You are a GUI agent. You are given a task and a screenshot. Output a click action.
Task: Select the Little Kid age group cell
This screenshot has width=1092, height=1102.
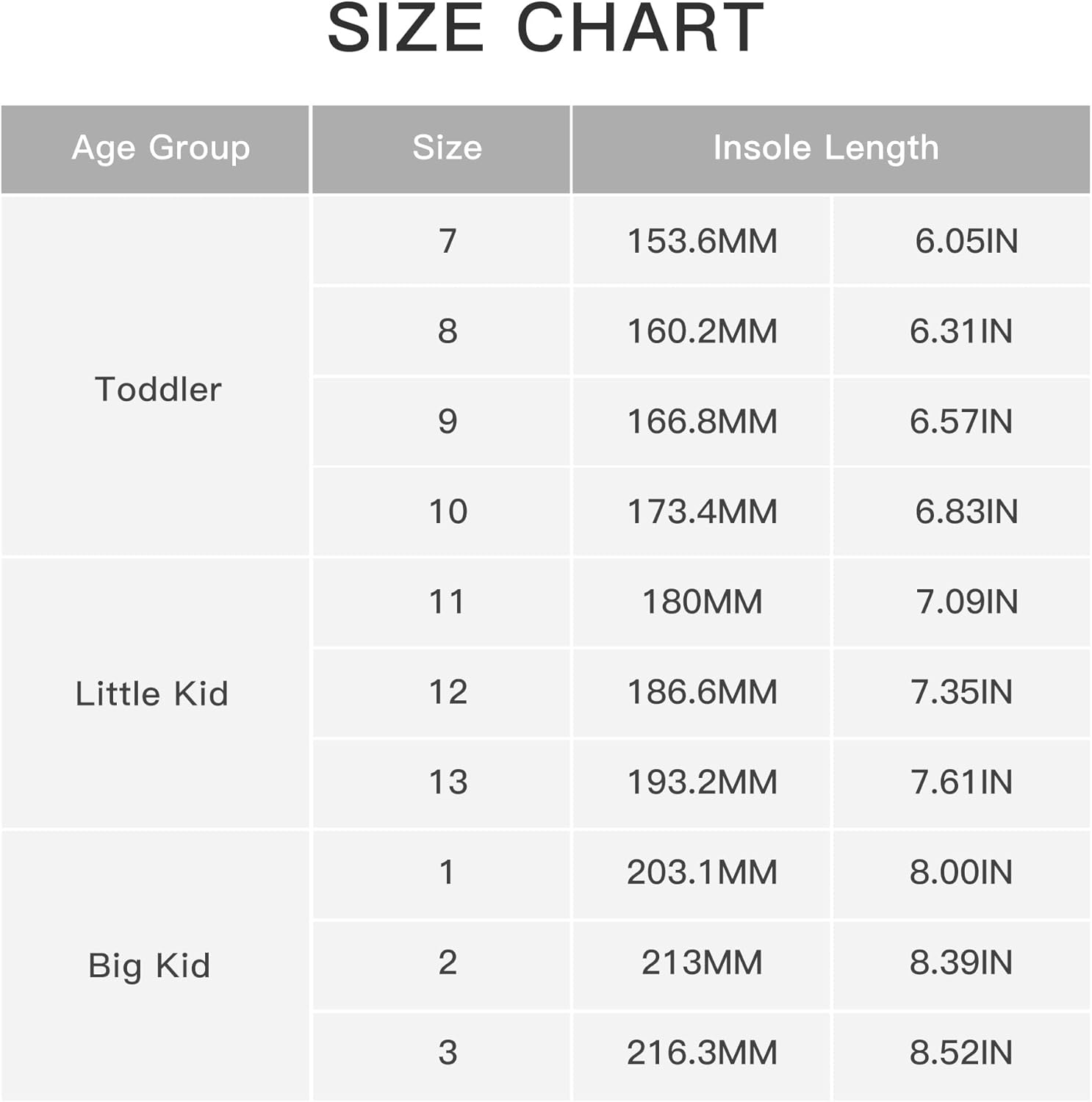(x=152, y=694)
